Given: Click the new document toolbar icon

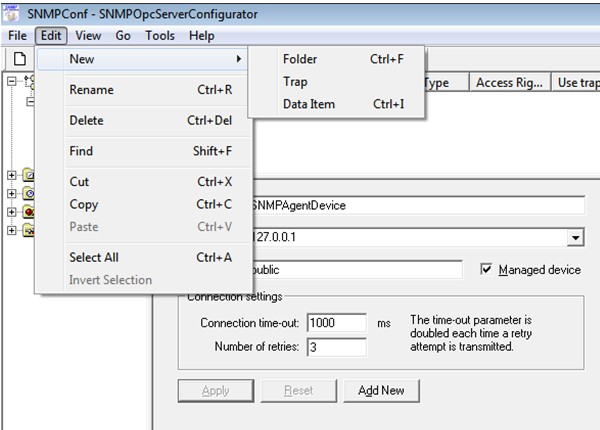Looking at the screenshot, I should click(x=20, y=59).
